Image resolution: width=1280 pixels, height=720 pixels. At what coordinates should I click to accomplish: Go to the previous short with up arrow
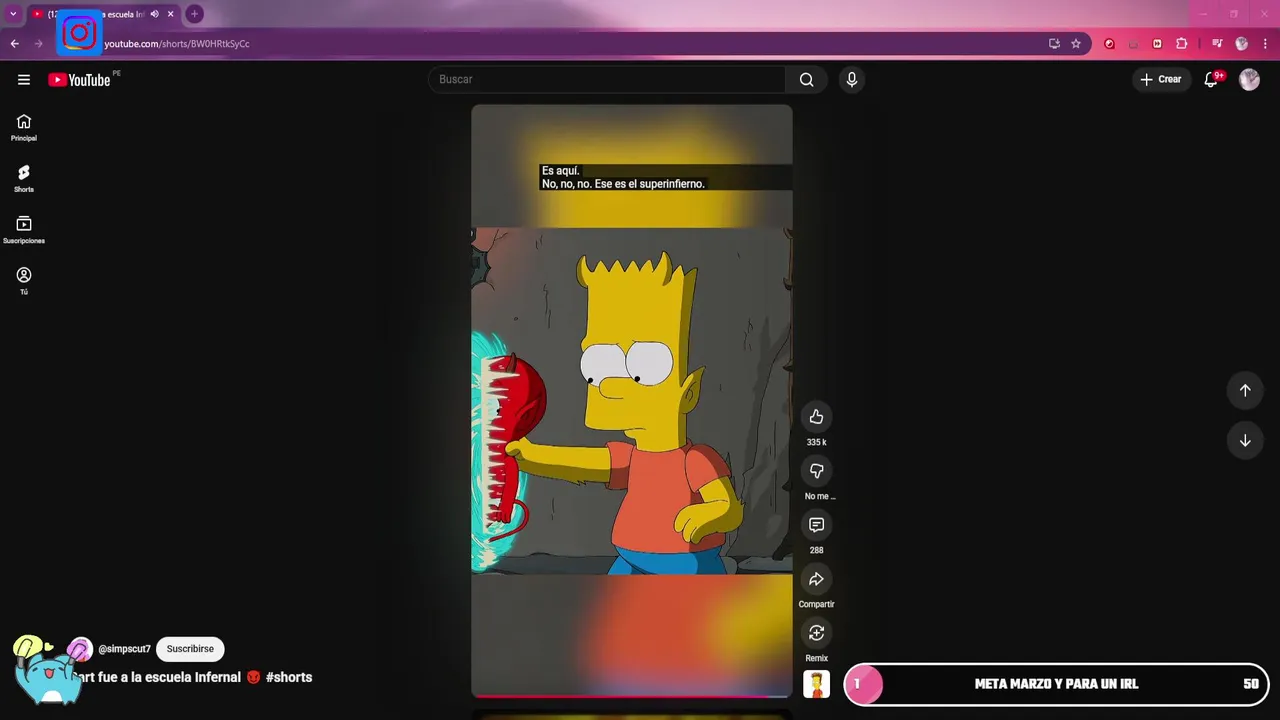1245,391
